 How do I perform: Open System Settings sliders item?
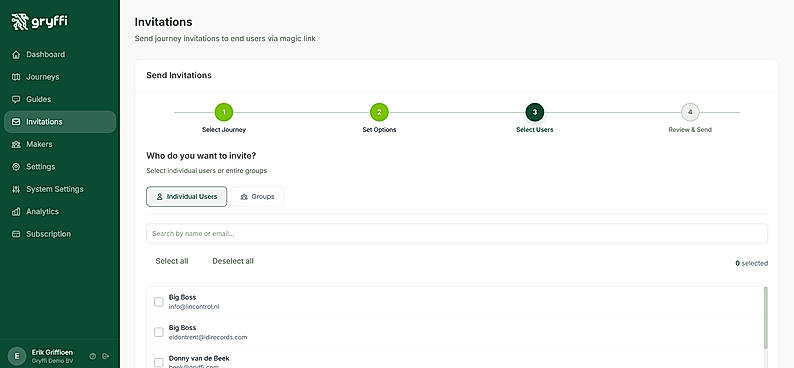(x=16, y=189)
